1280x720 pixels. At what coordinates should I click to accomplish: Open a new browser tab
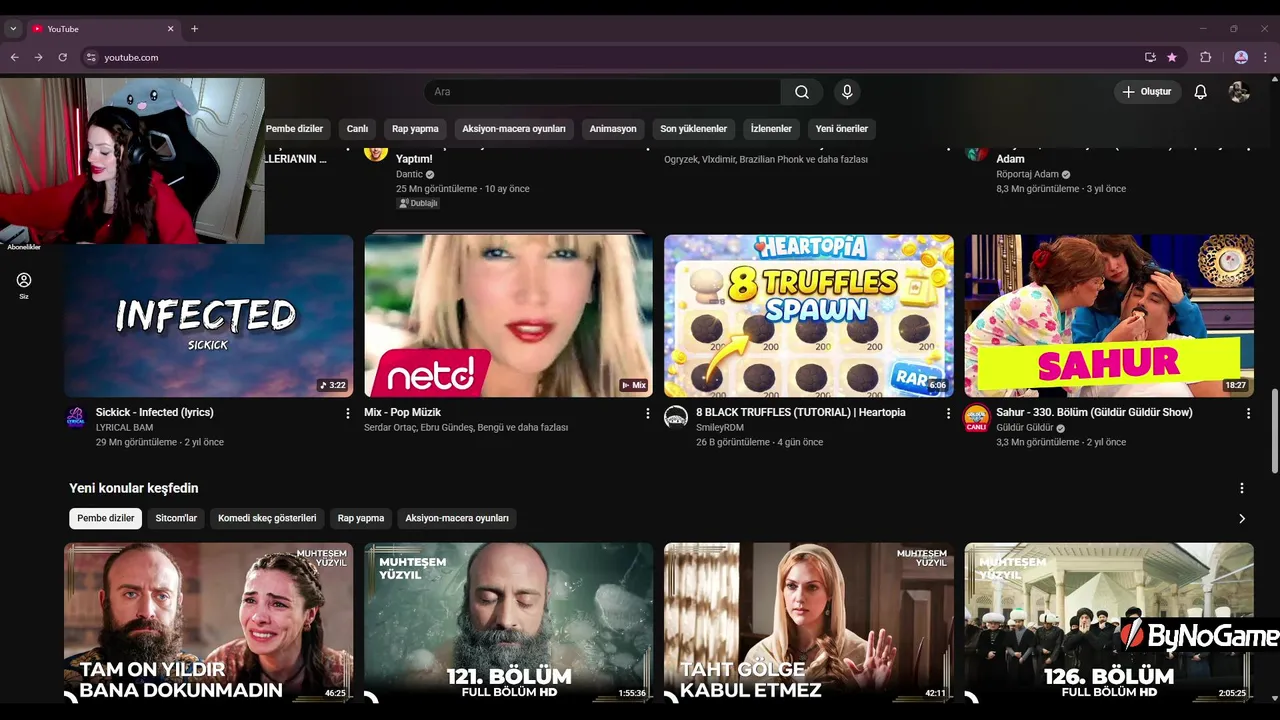[194, 29]
